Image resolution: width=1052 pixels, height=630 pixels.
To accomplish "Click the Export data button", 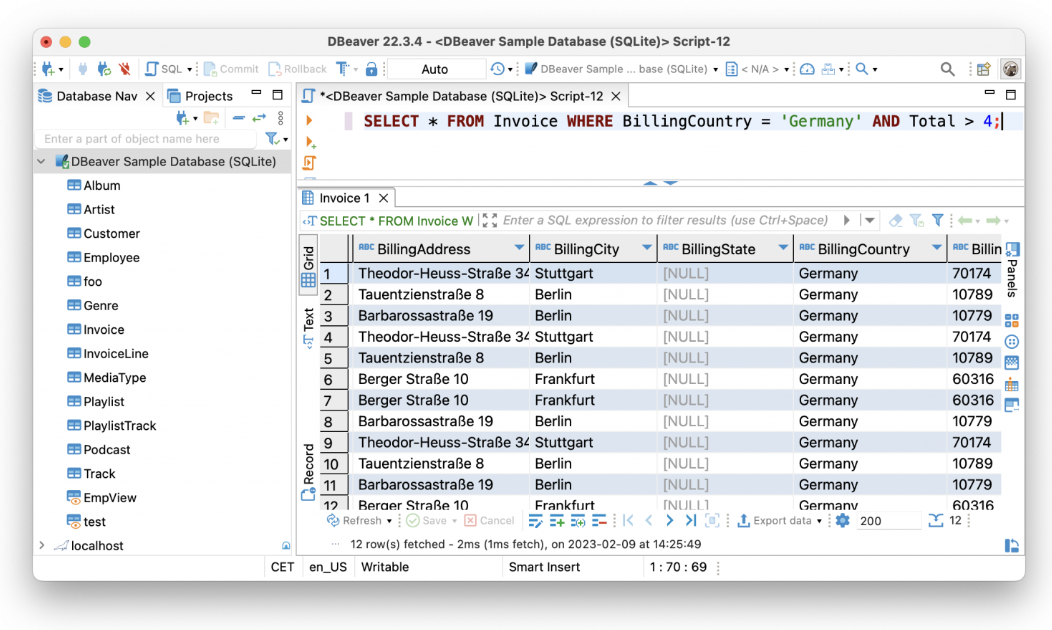I will (x=775, y=521).
